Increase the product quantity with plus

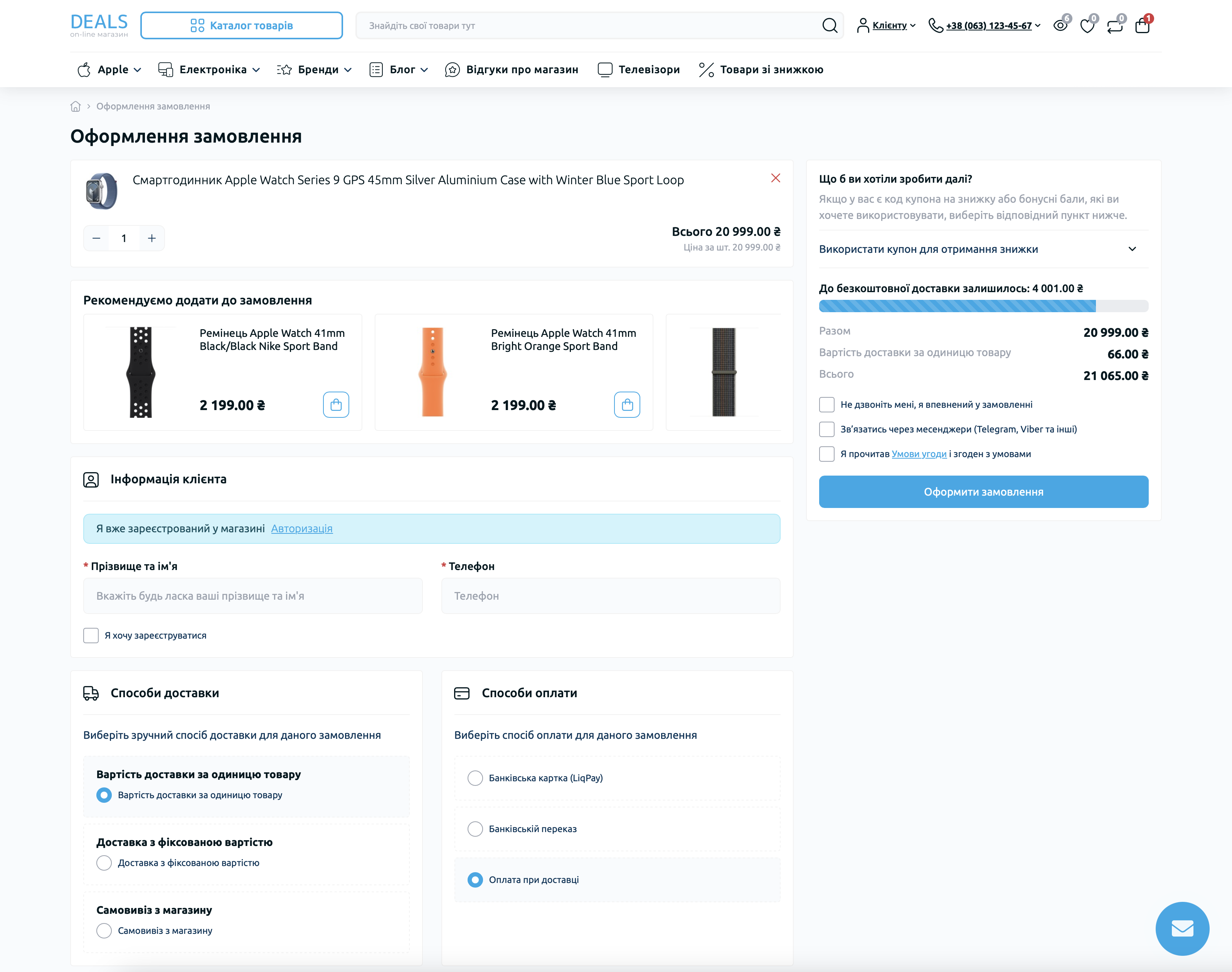(152, 239)
